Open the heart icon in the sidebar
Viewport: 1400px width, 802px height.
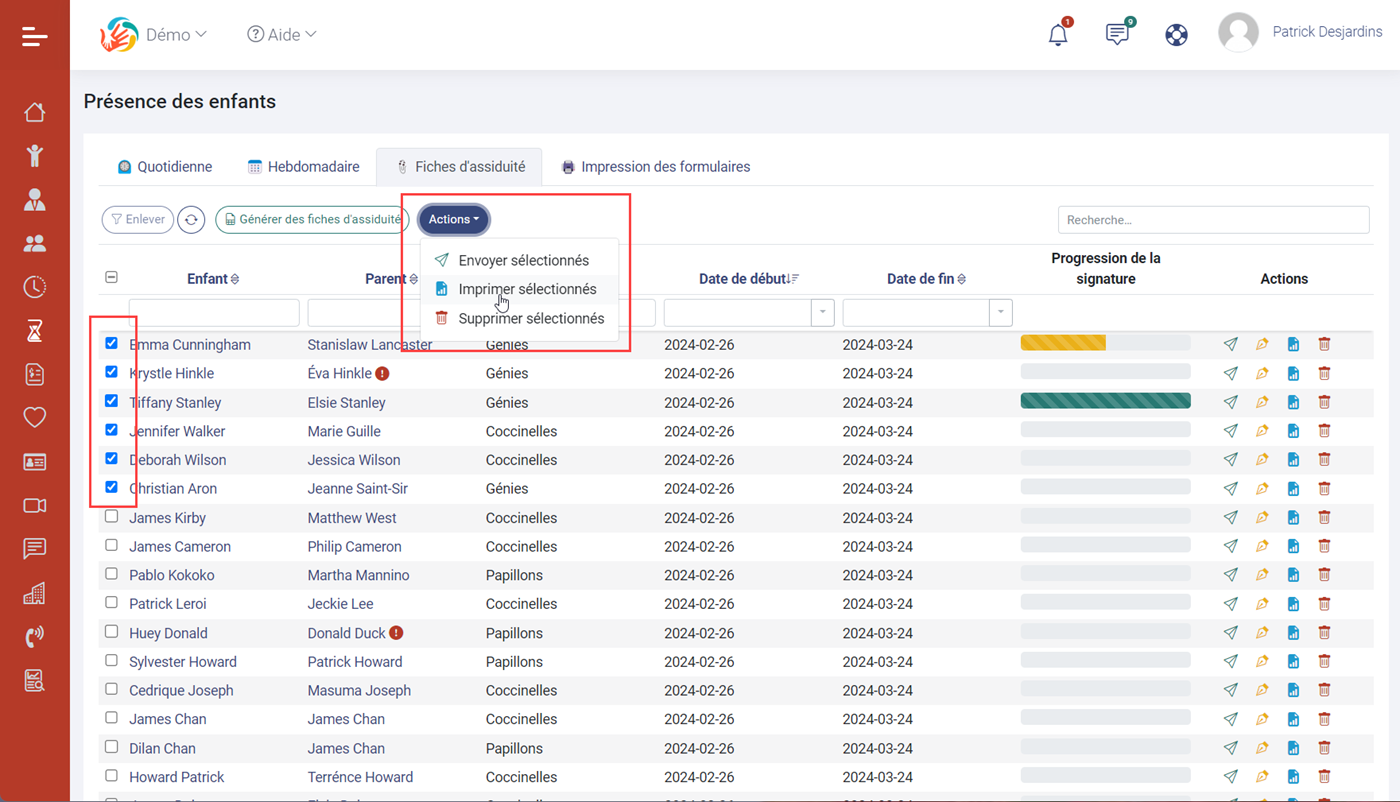tap(35, 417)
